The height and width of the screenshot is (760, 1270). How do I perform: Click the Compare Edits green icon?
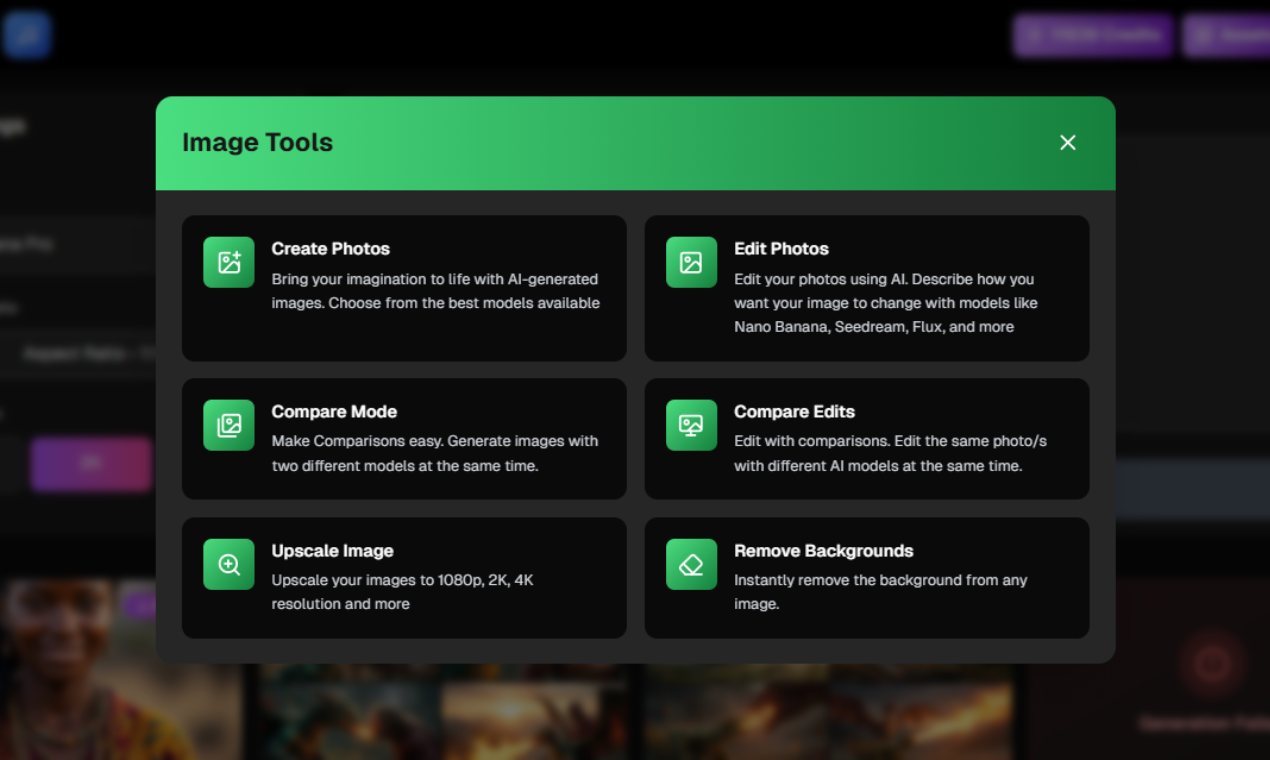[691, 424]
